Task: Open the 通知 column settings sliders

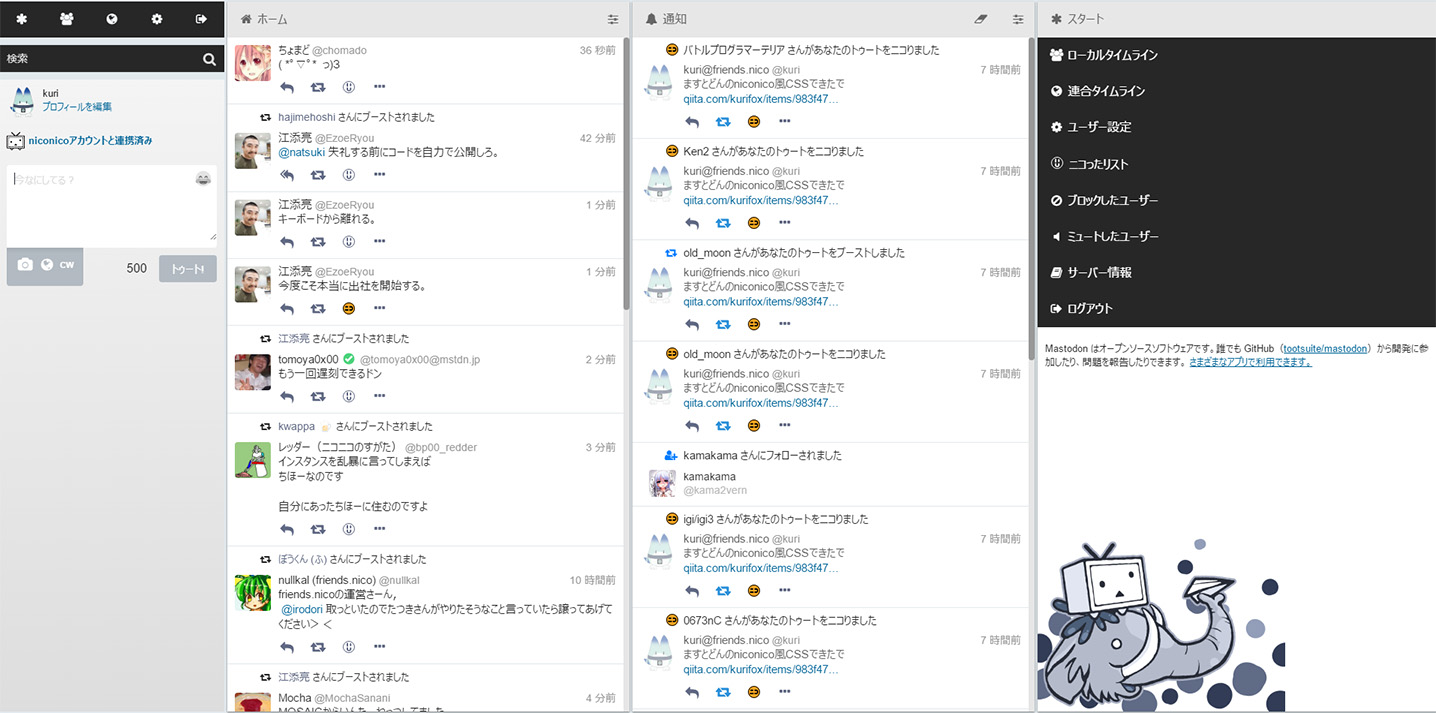Action: [1018, 18]
